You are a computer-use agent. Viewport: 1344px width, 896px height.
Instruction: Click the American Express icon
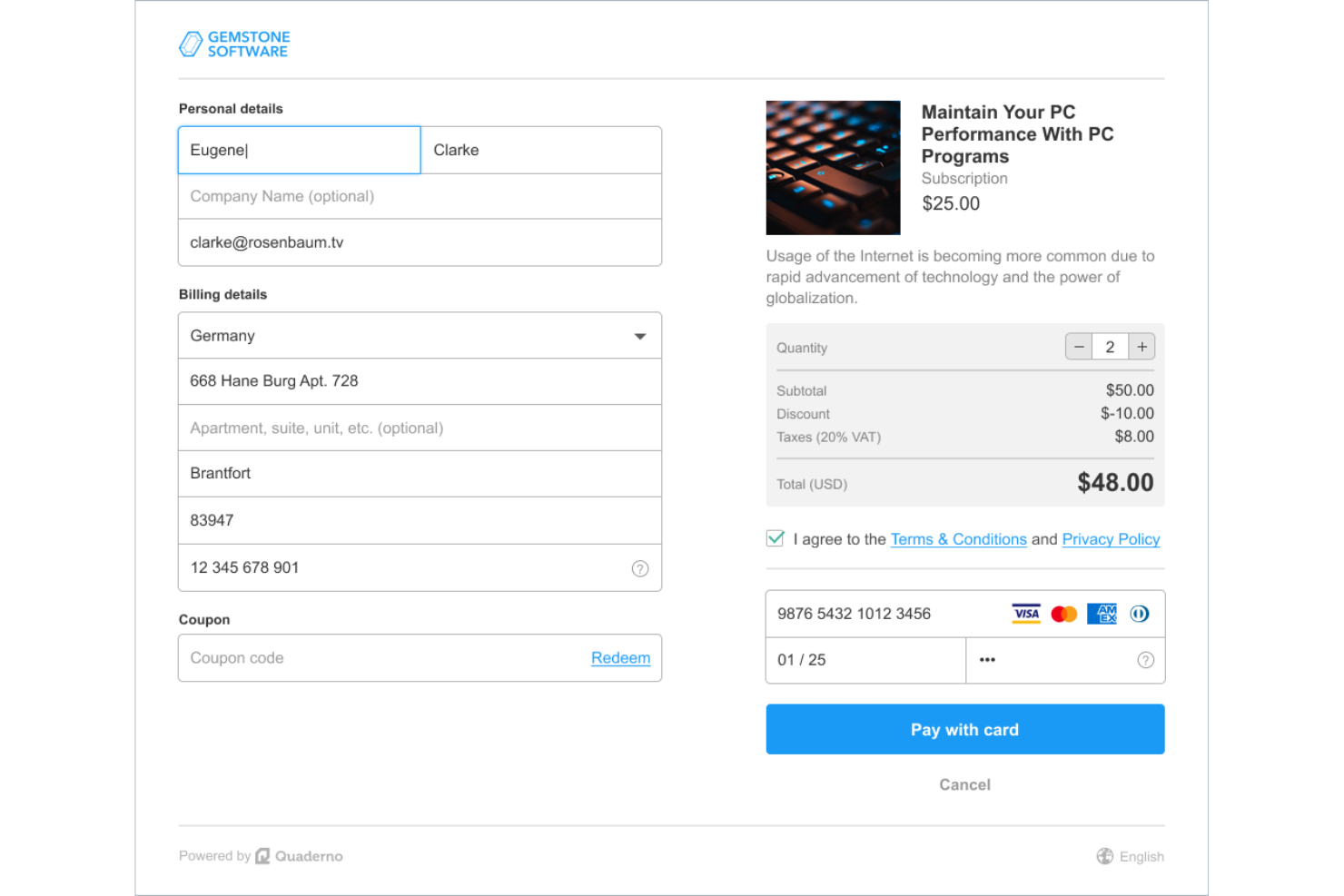pos(1102,614)
